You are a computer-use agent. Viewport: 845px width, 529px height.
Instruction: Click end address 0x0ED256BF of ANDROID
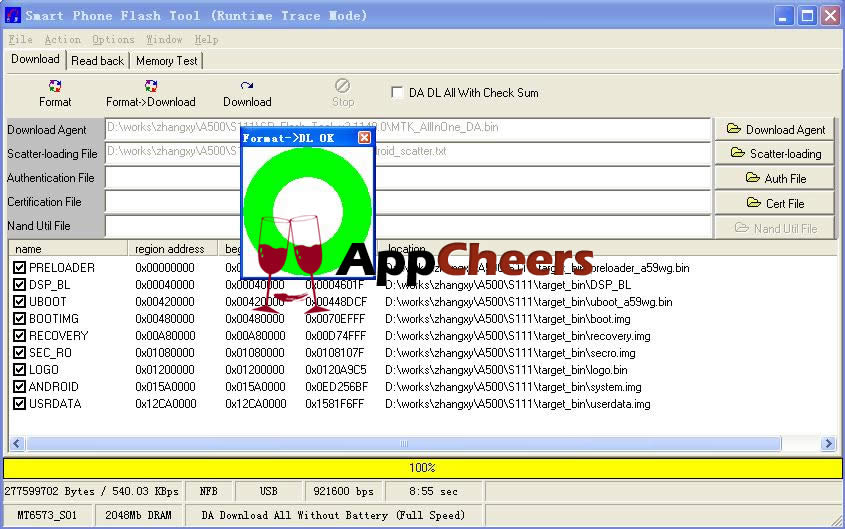[x=336, y=387]
